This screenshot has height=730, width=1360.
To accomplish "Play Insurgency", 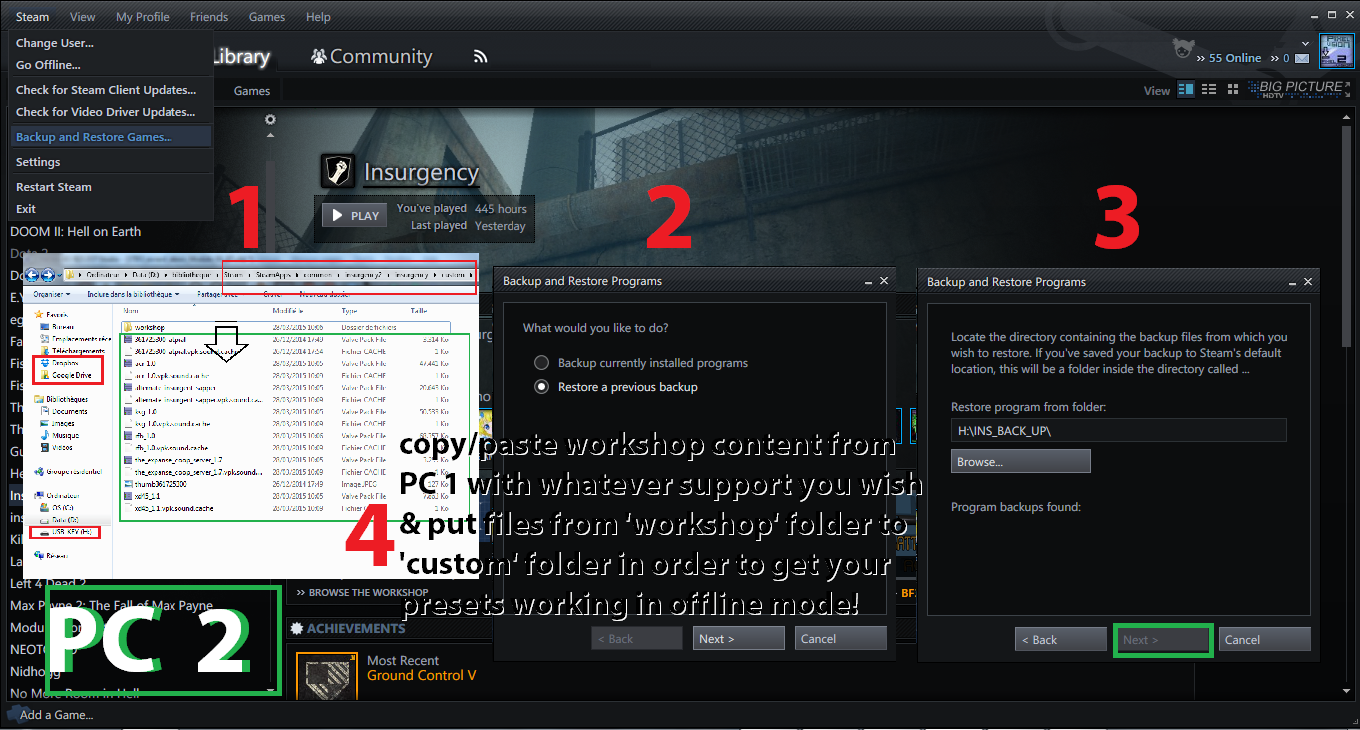I will click(355, 216).
